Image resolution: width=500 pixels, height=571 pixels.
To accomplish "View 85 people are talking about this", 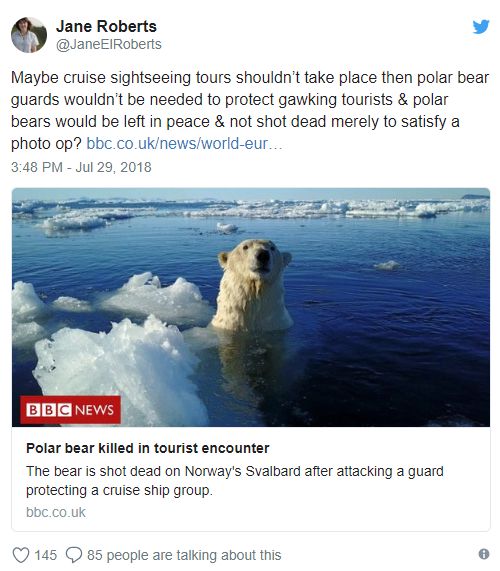I will click(x=184, y=555).
